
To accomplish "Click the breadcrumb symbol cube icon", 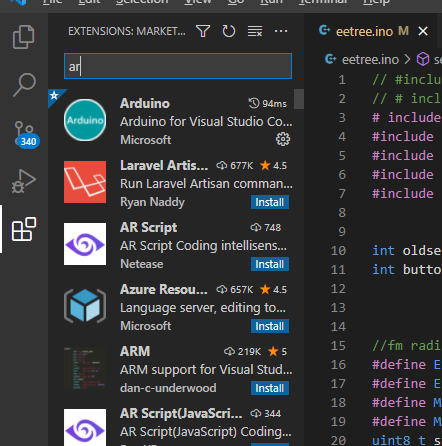I will (423, 59).
